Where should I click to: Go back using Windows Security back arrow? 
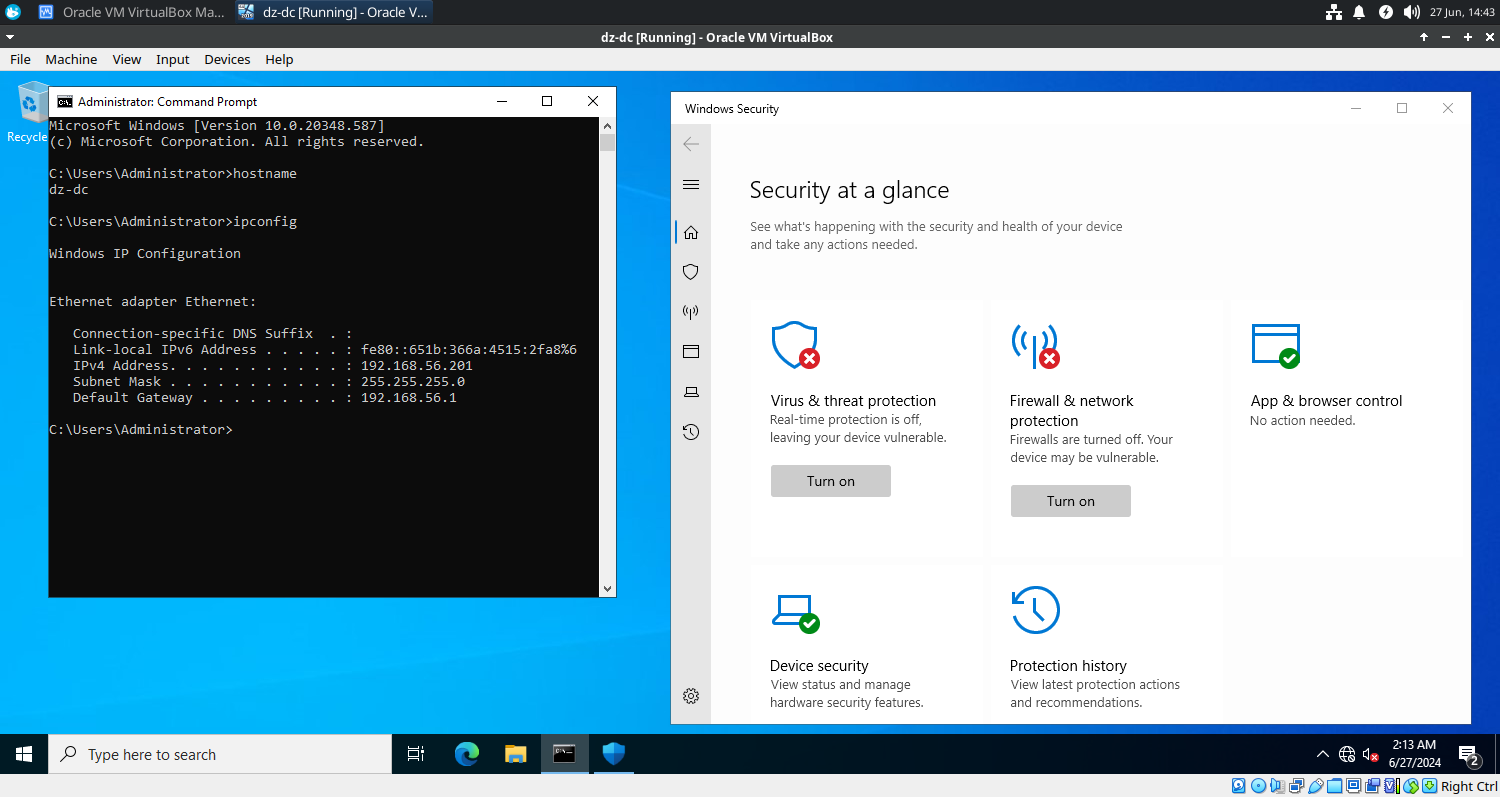[690, 144]
